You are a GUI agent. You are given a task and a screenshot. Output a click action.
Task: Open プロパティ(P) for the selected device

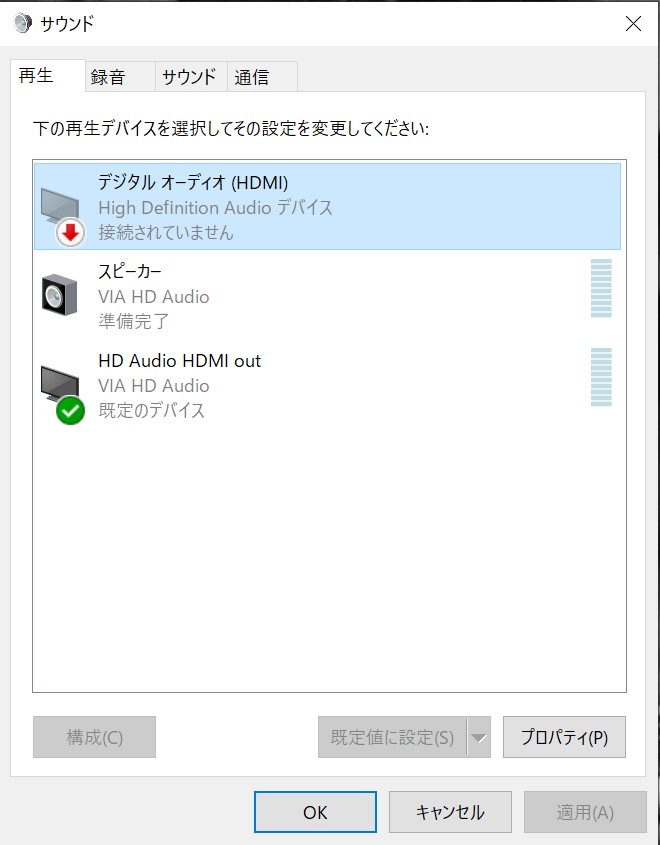564,737
